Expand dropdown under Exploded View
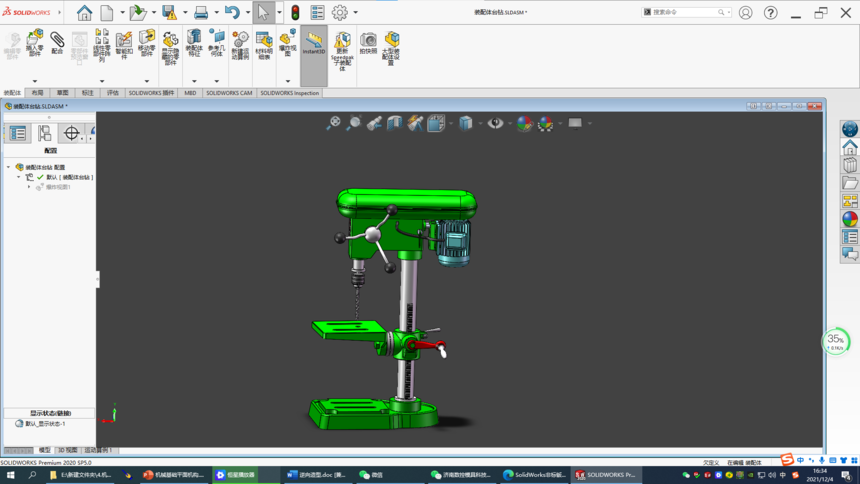The height and width of the screenshot is (484, 860). 287,81
